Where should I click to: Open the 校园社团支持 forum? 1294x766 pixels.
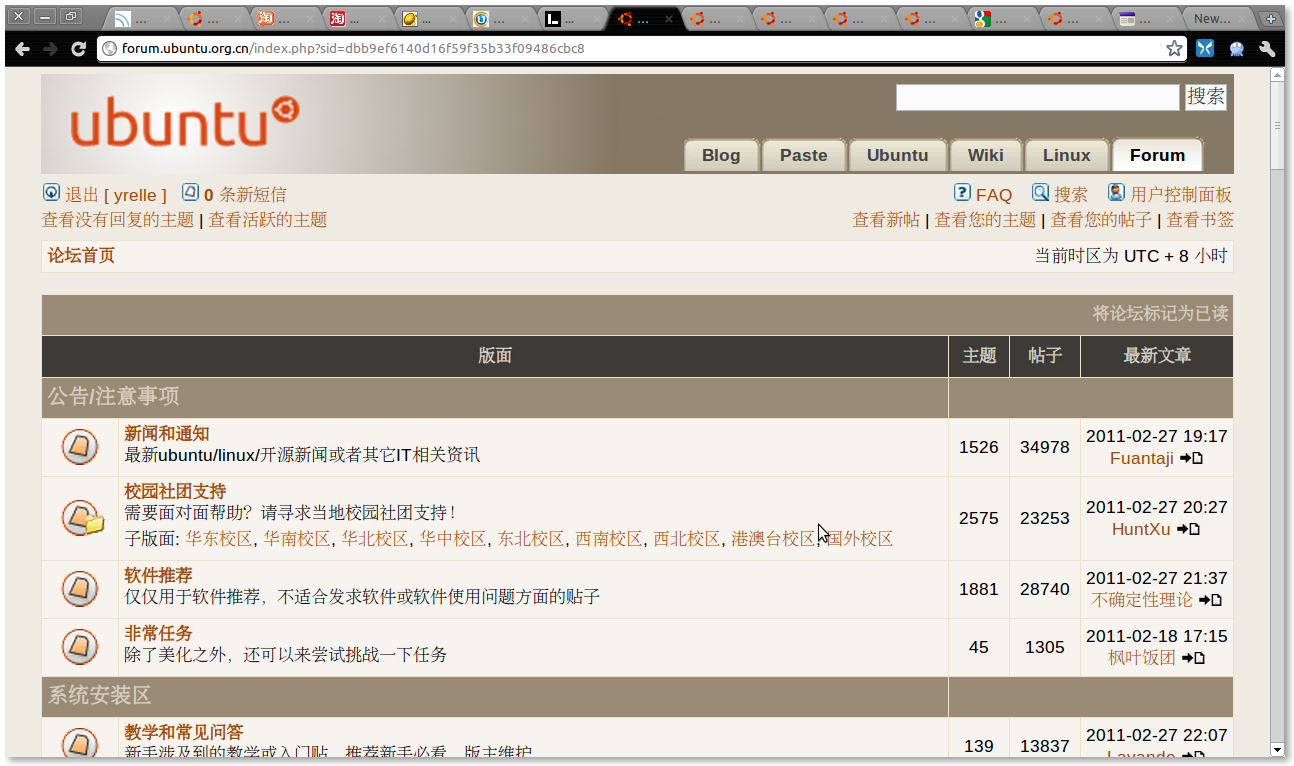pyautogui.click(x=175, y=492)
